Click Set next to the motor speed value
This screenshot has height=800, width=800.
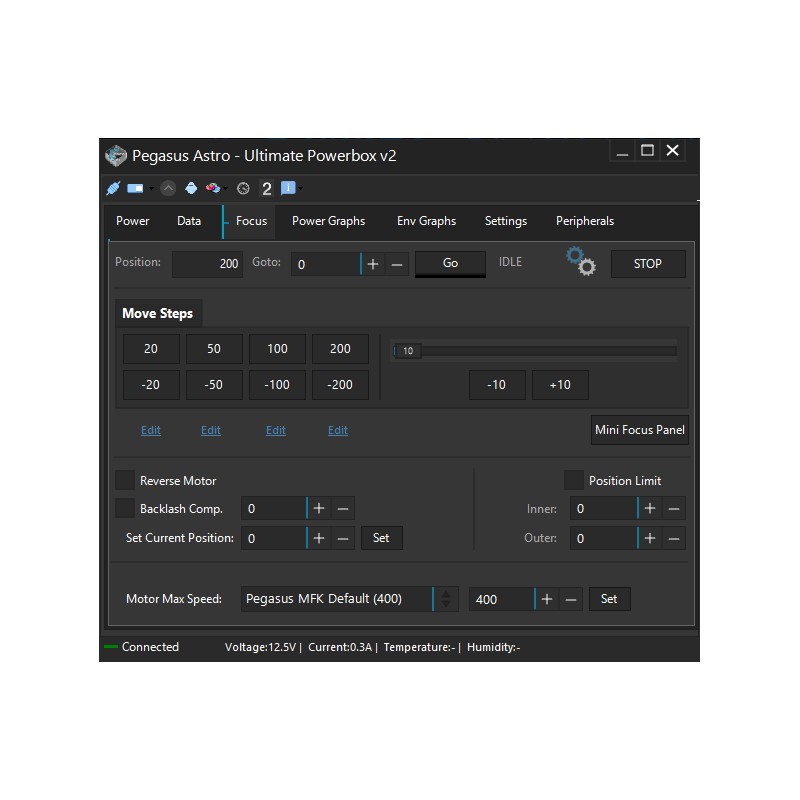[610, 599]
